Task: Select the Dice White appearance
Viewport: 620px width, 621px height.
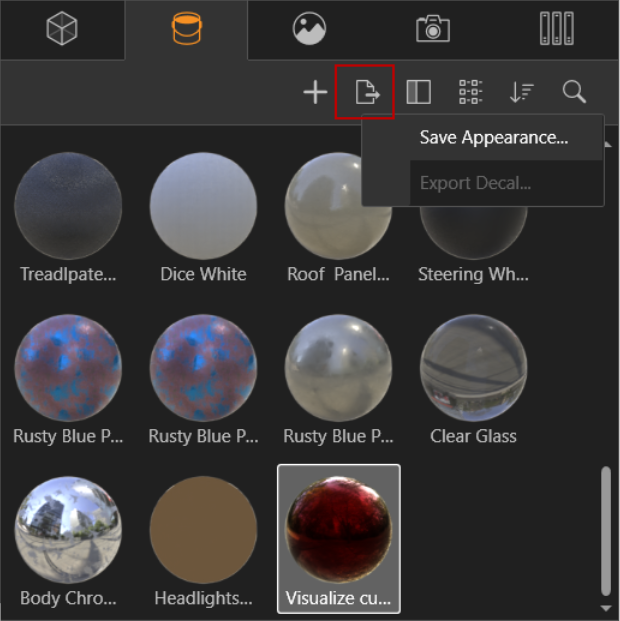Action: (x=203, y=206)
